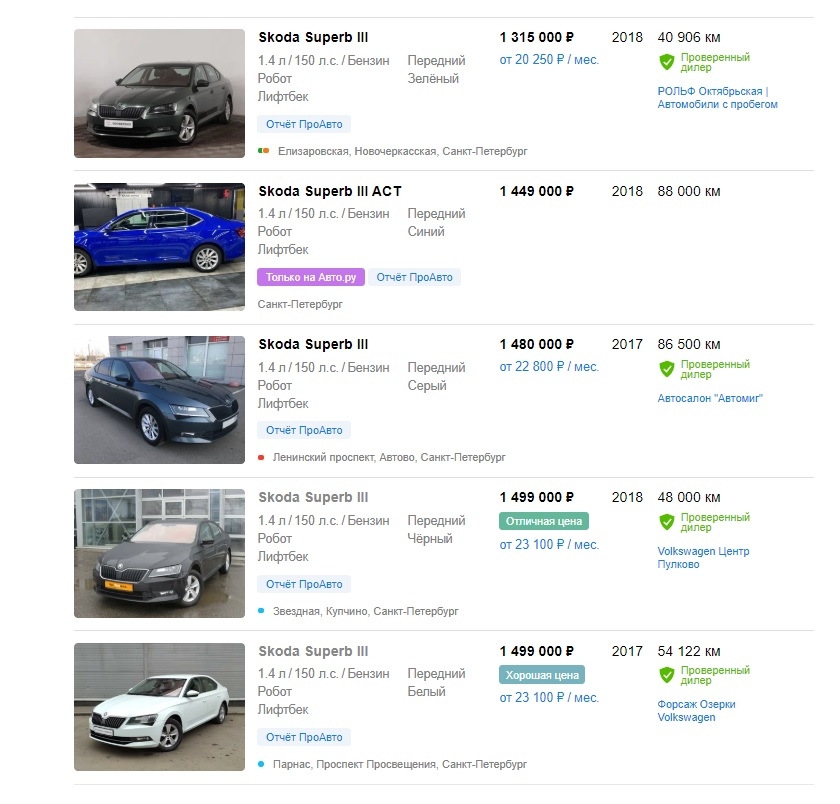Viewport: 840px width, 804px height.
Task: Click verified dealer shield for Форсаж Озерки
Action: [666, 675]
